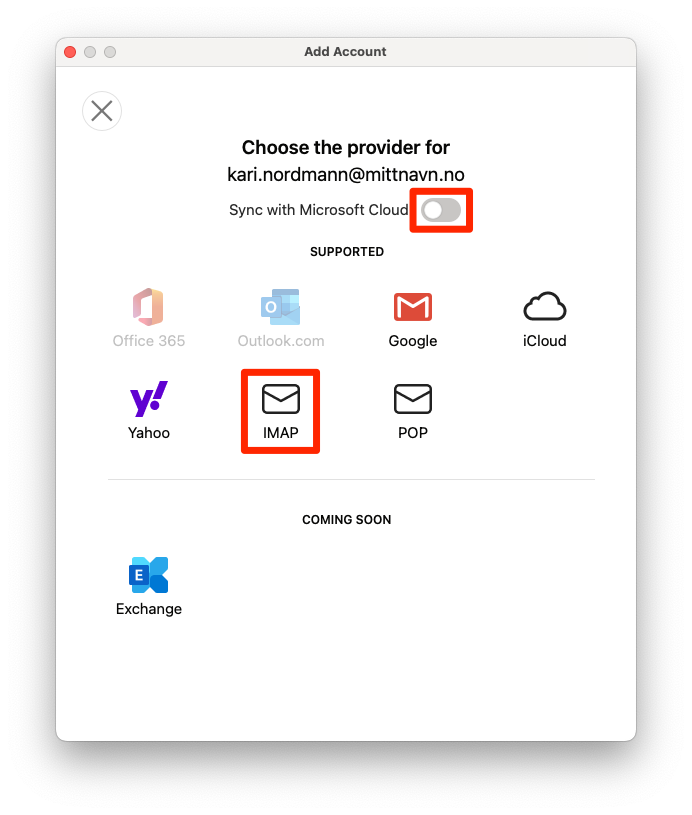Click the Add Account window title
Screen dimensions: 692x815
345,51
